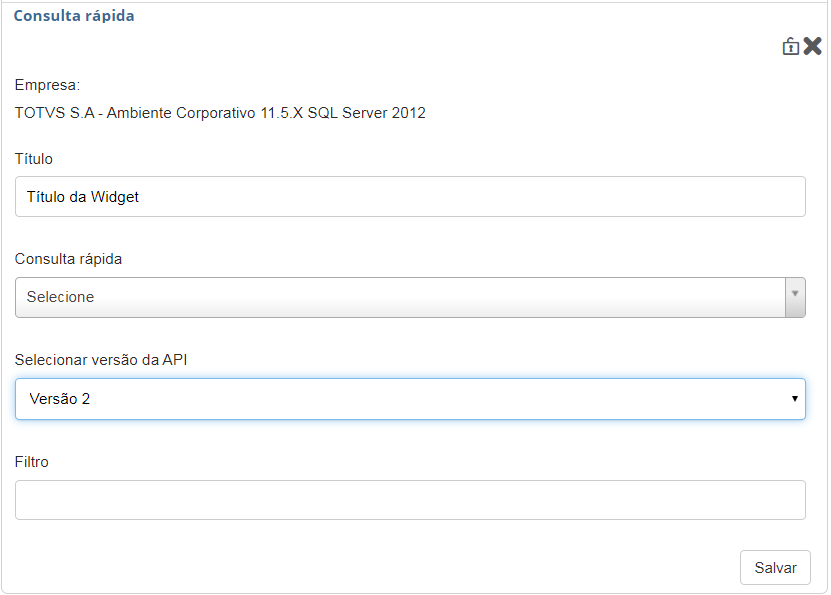The image size is (832, 595).
Task: Click the Selecione placeholder text
Action: click(60, 297)
